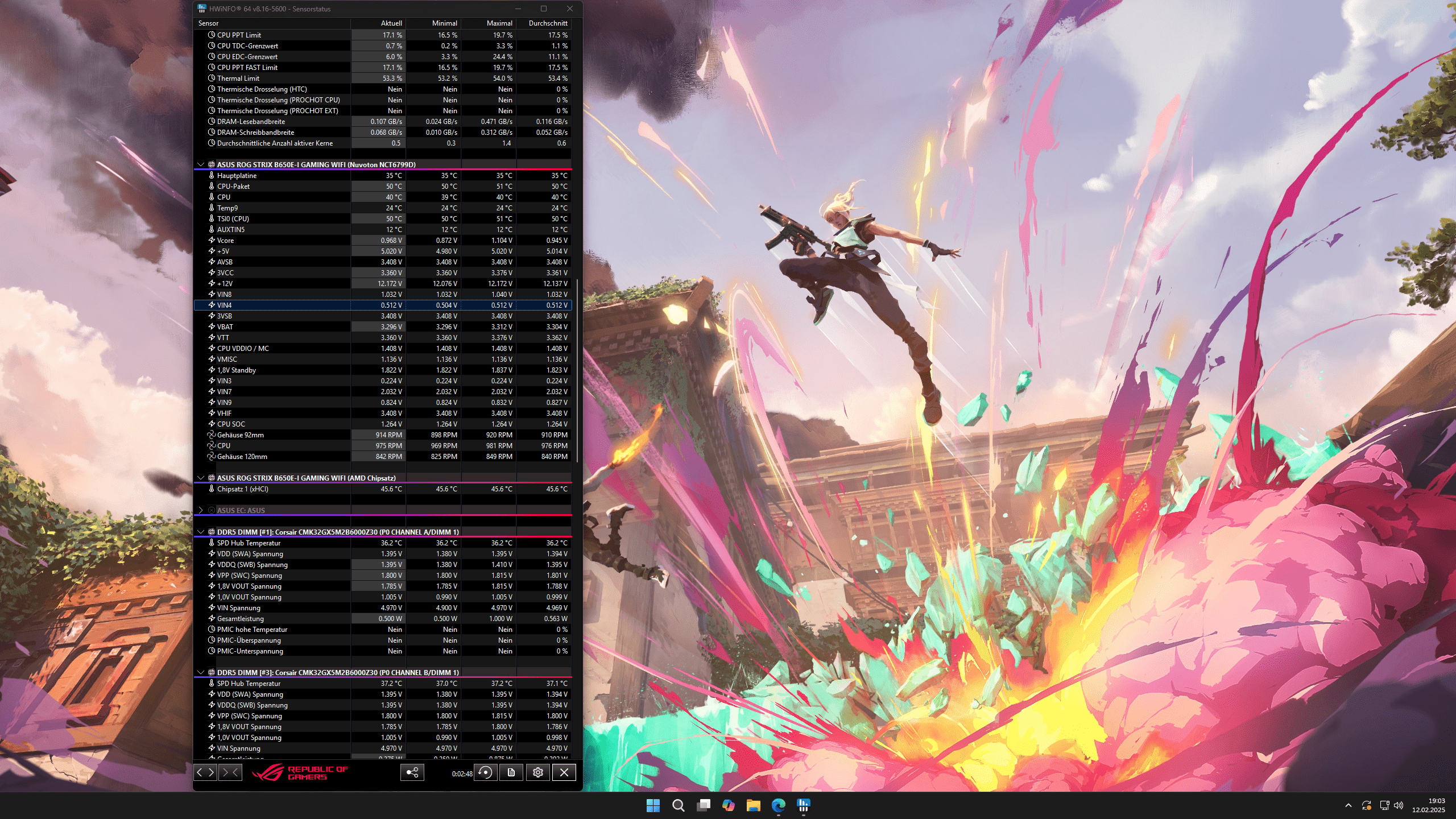The height and width of the screenshot is (819, 1456).
Task: Open the volume control in system tray
Action: 1399,805
